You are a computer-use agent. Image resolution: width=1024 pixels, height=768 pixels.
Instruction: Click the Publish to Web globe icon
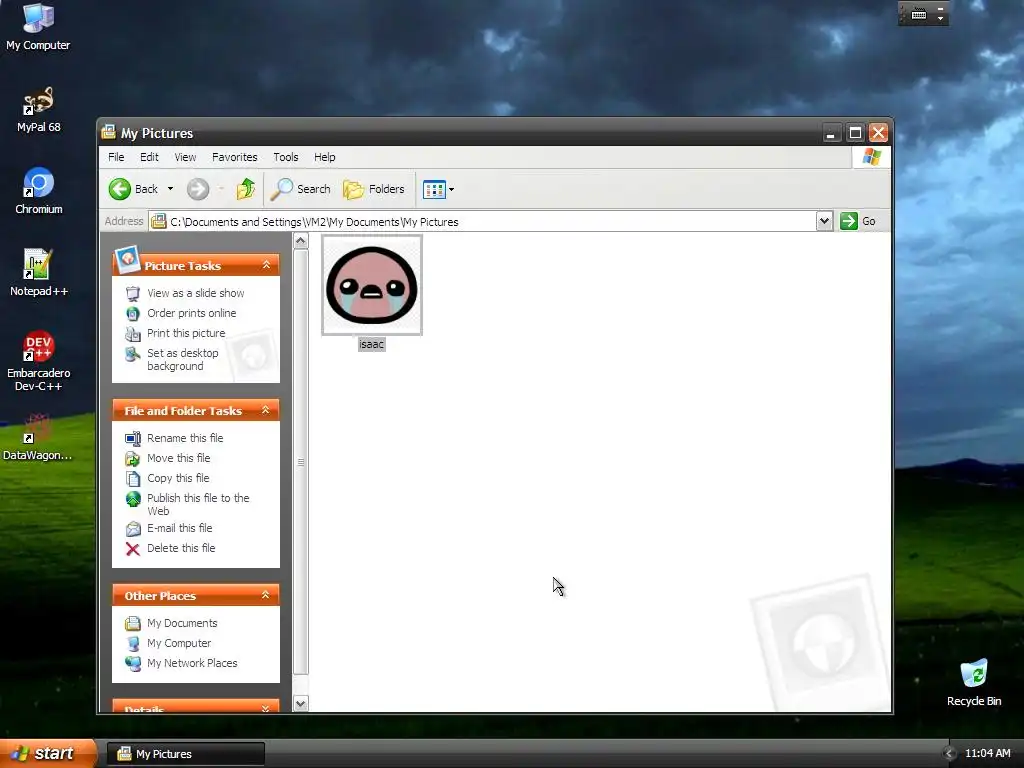pos(133,499)
